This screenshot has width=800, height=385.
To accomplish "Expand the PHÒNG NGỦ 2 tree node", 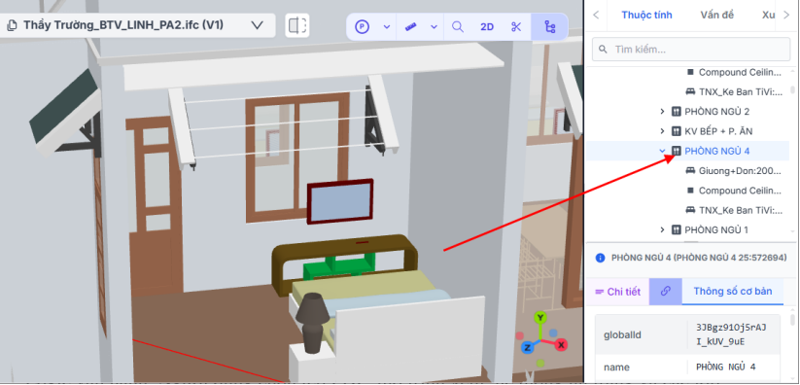I will (662, 111).
